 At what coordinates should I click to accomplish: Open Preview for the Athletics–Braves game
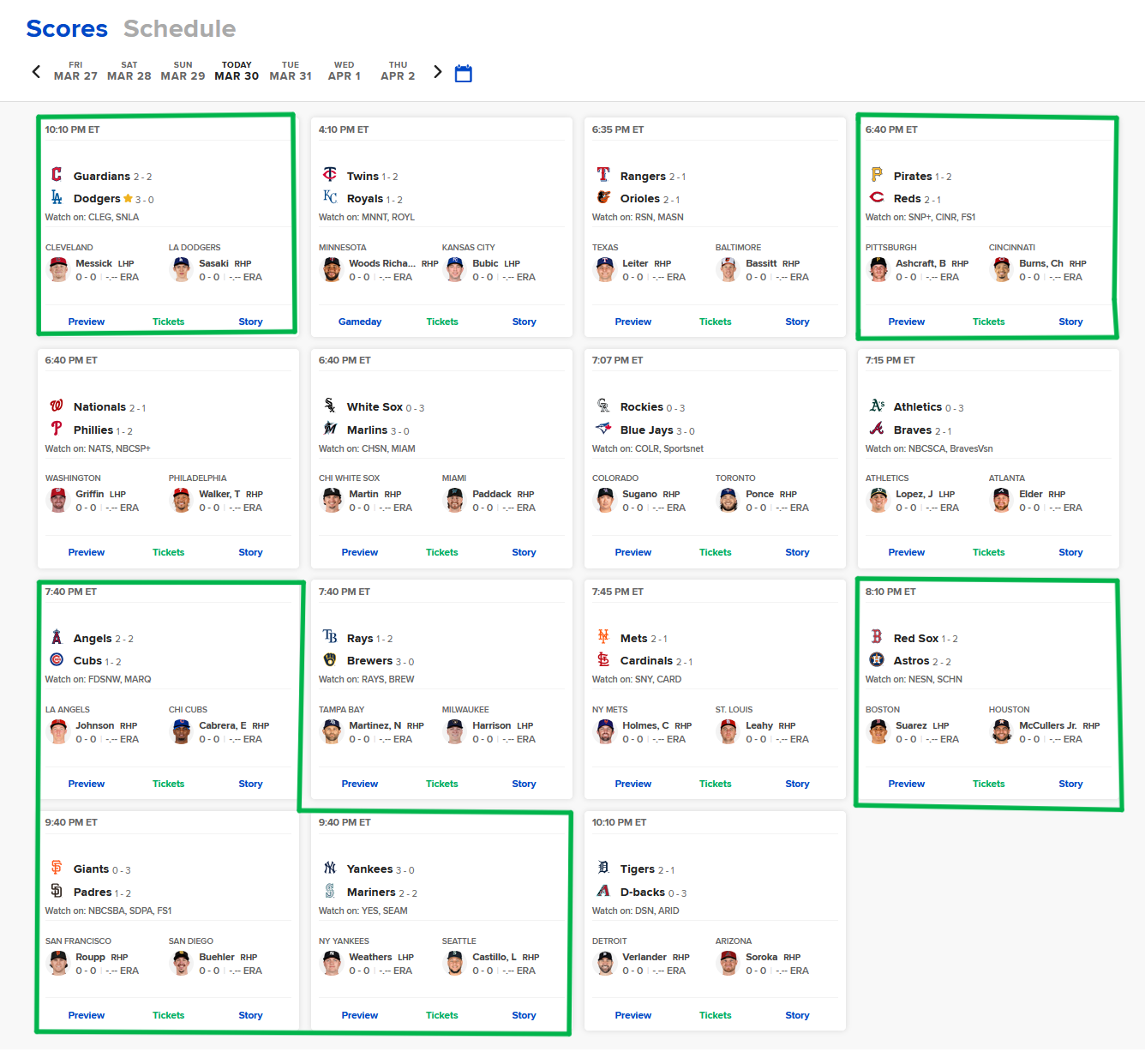pos(907,552)
